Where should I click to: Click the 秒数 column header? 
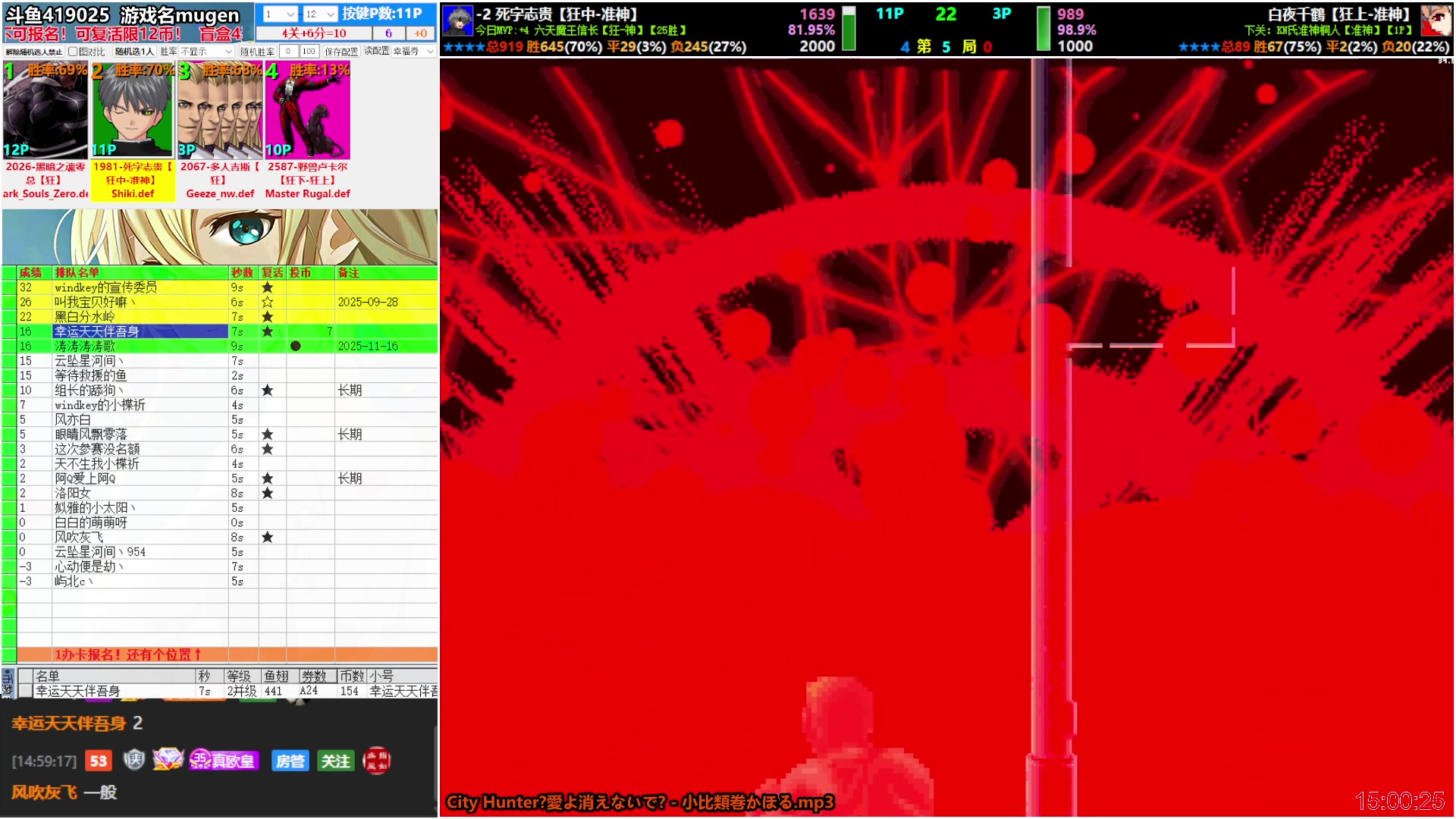(243, 272)
